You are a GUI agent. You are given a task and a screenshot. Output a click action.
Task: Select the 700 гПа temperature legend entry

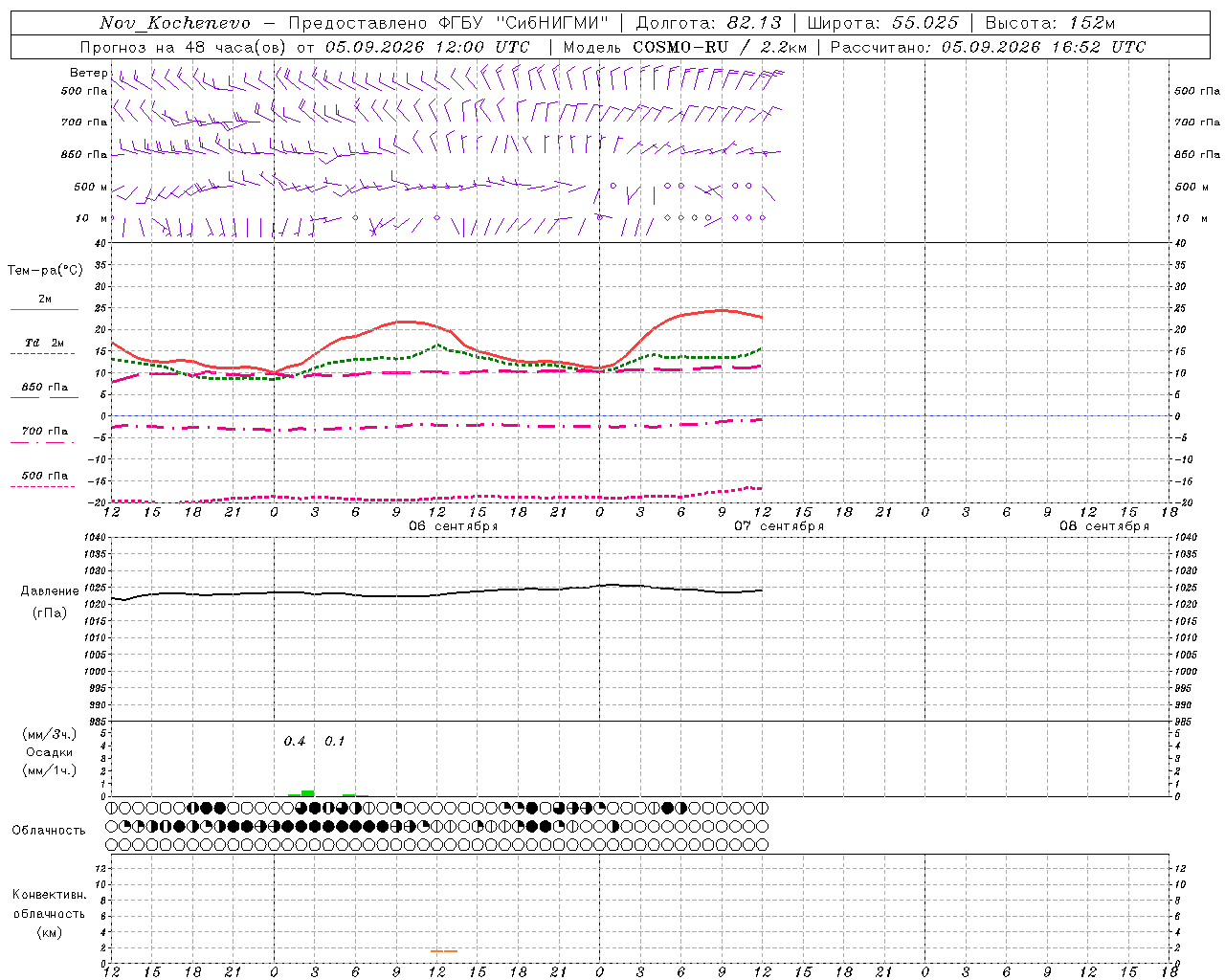(44, 432)
